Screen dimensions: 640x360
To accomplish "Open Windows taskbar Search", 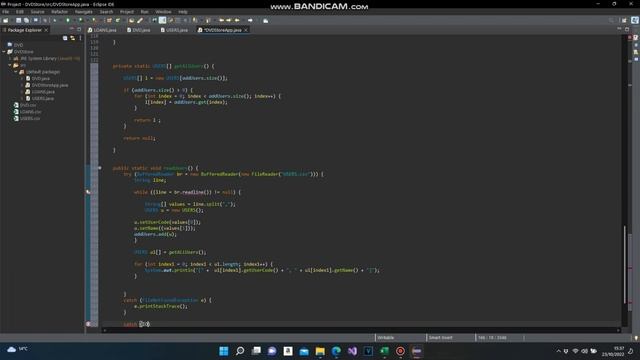I will 240,351.
